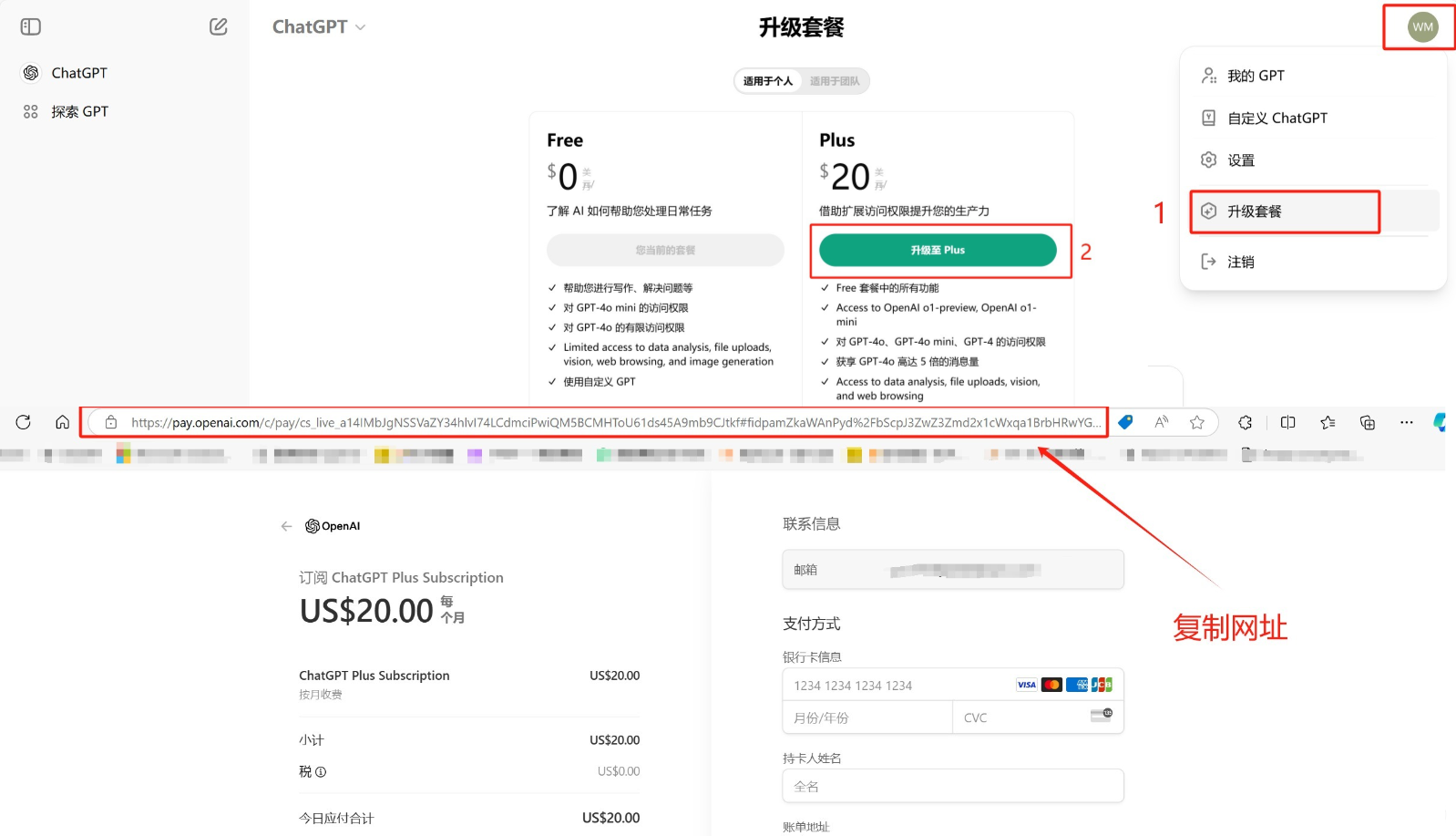Click the 升级套餐 page heading

pos(802,27)
